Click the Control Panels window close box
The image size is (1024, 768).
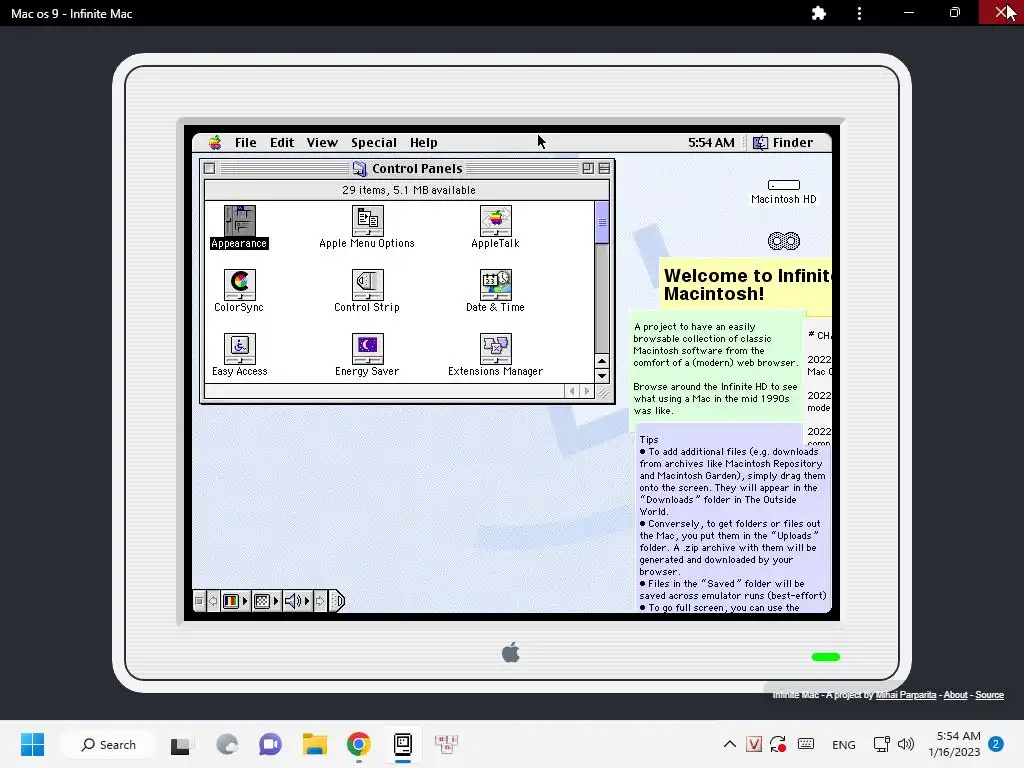(x=210, y=168)
